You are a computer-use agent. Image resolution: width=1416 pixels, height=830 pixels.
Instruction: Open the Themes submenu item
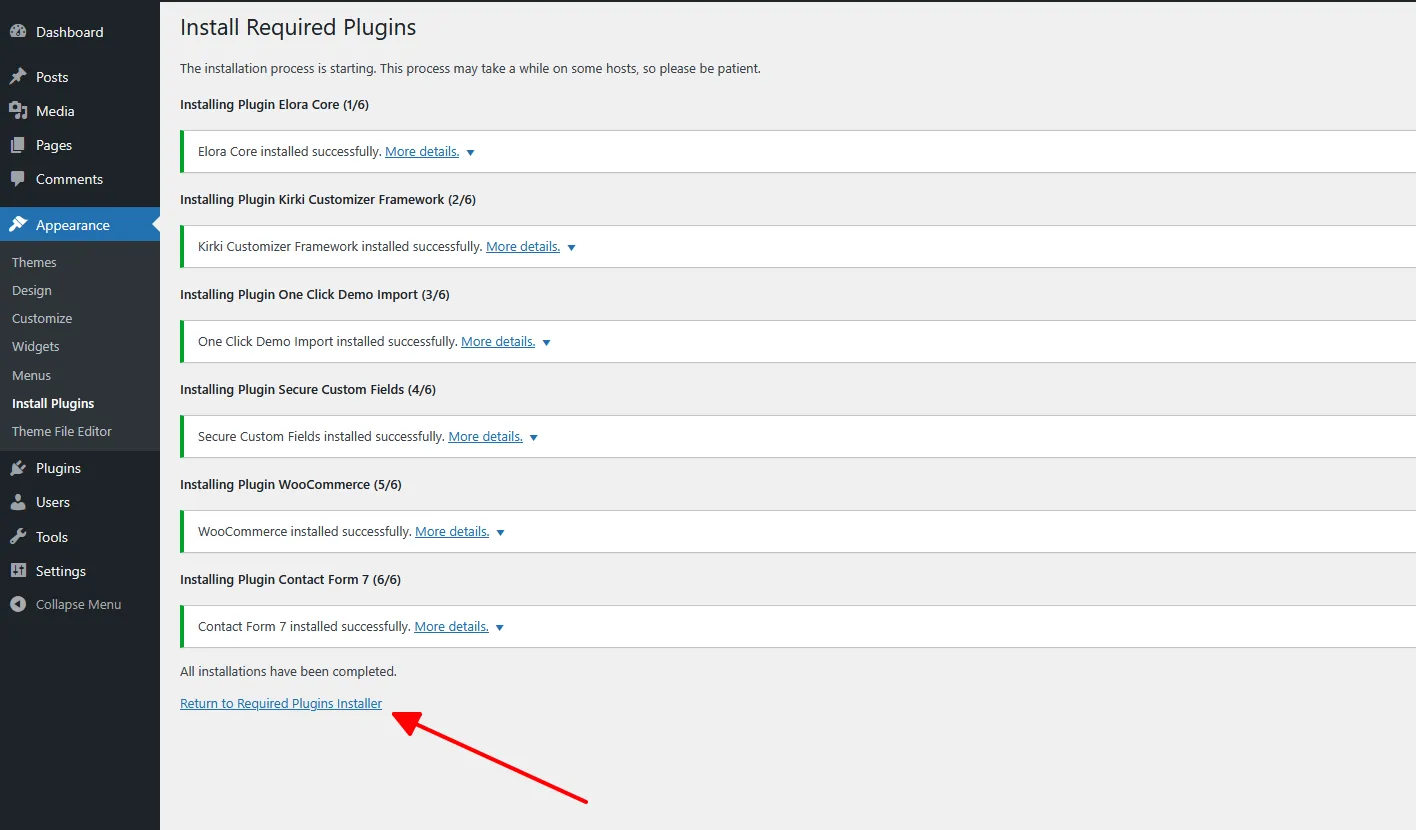(x=34, y=262)
